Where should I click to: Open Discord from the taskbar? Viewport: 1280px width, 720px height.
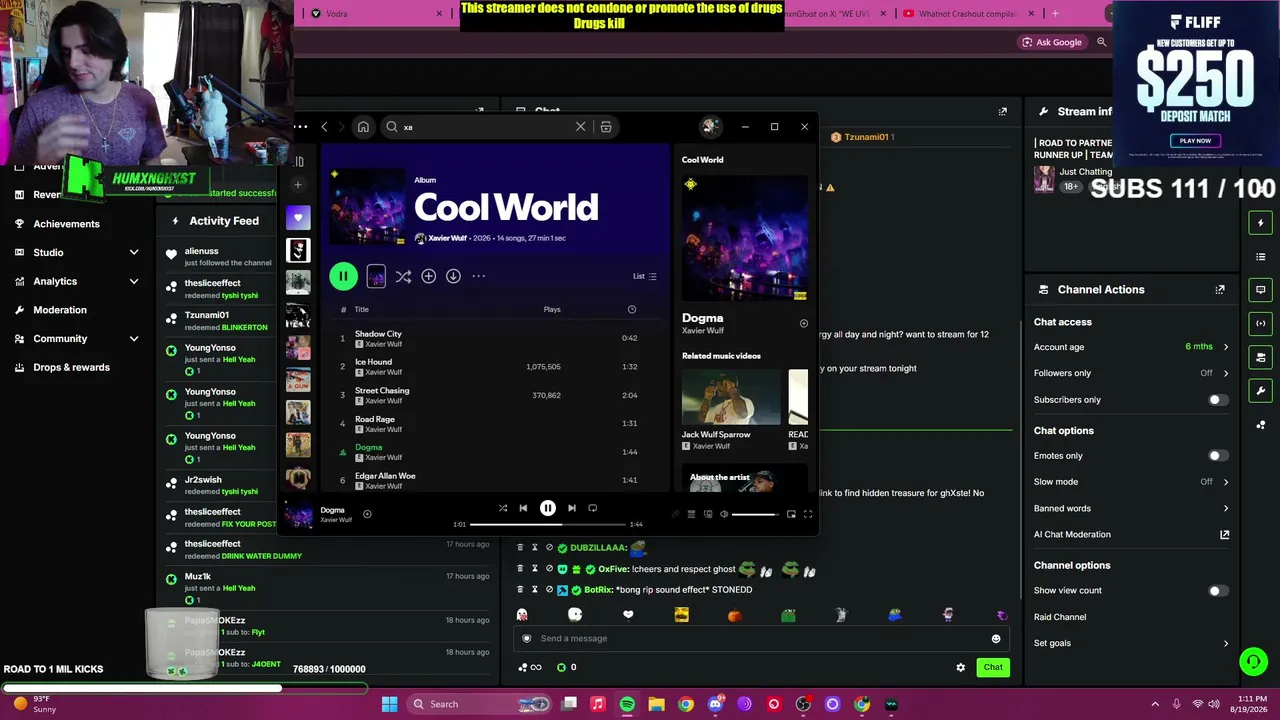coord(715,704)
